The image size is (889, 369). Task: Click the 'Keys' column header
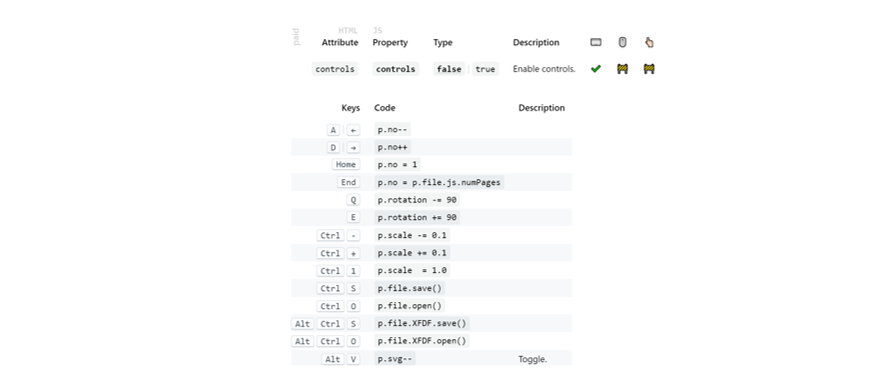coord(350,108)
